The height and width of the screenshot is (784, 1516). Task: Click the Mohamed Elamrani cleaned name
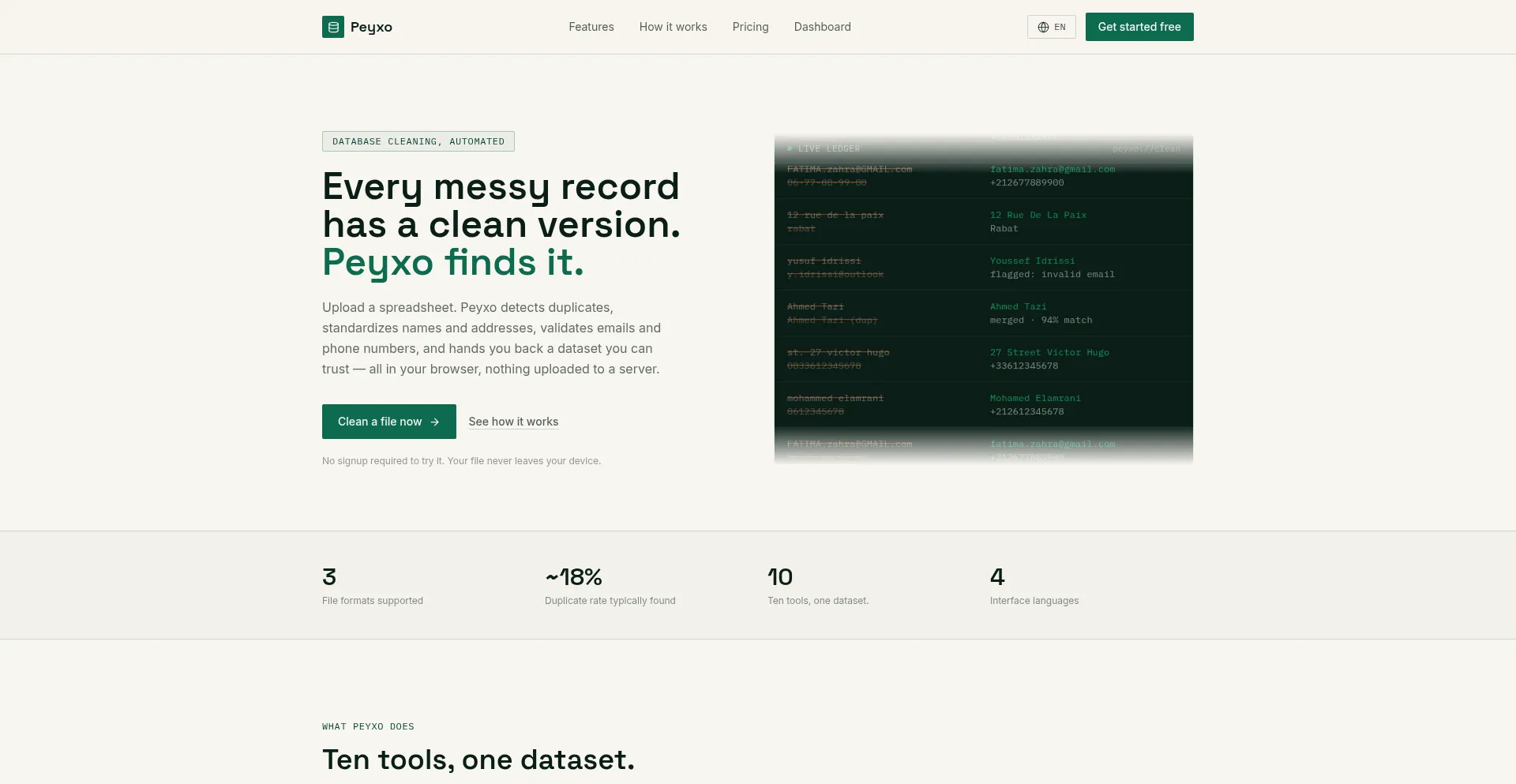[1035, 398]
